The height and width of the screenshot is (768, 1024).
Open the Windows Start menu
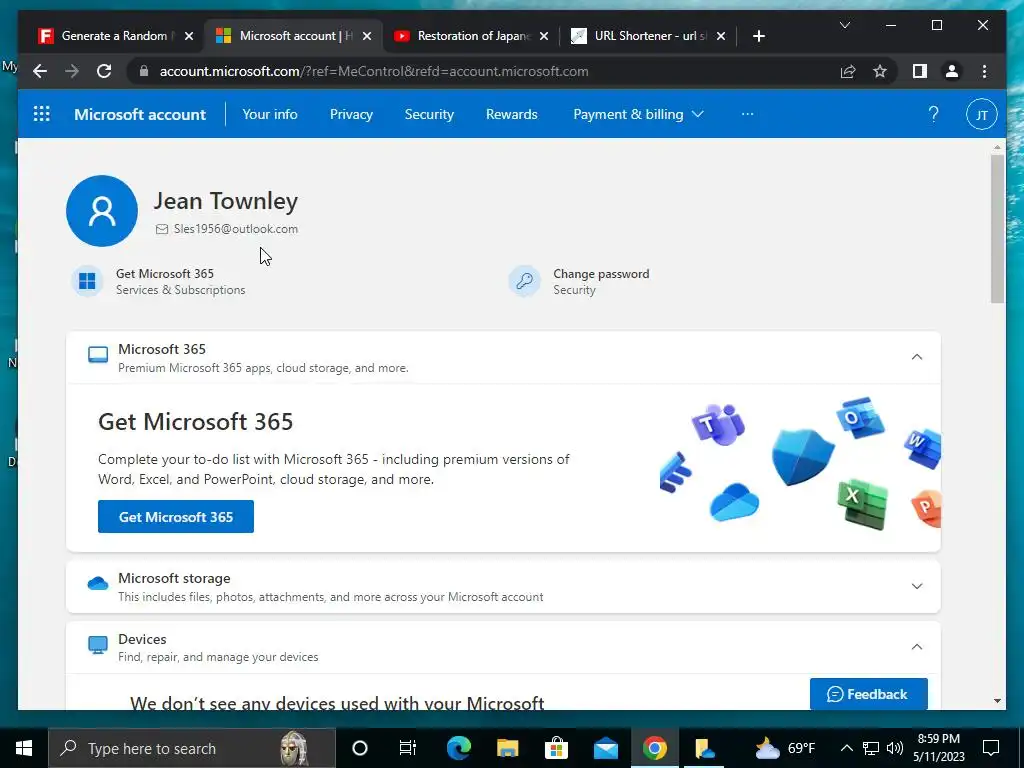pyautogui.click(x=24, y=748)
